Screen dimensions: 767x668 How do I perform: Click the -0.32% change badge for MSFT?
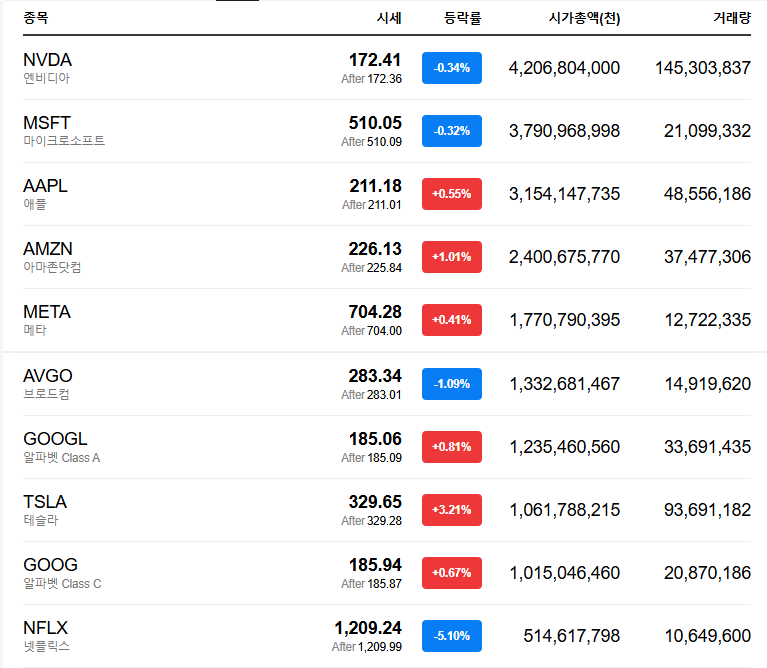(x=452, y=131)
